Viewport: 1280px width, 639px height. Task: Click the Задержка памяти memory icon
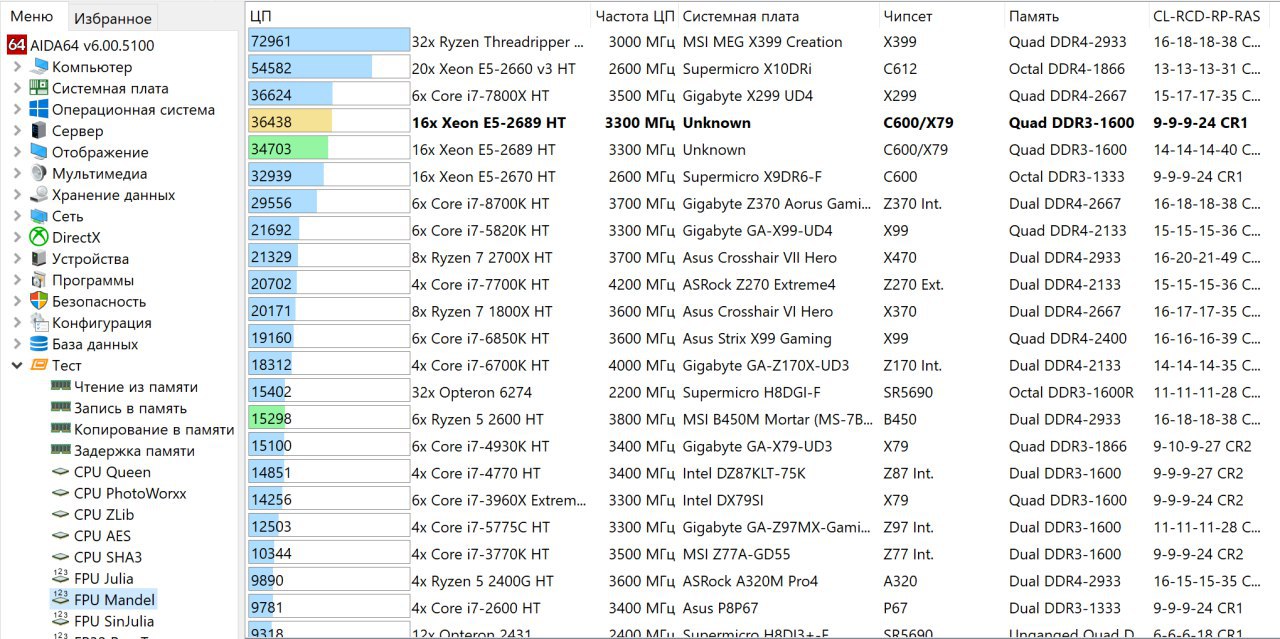click(61, 451)
